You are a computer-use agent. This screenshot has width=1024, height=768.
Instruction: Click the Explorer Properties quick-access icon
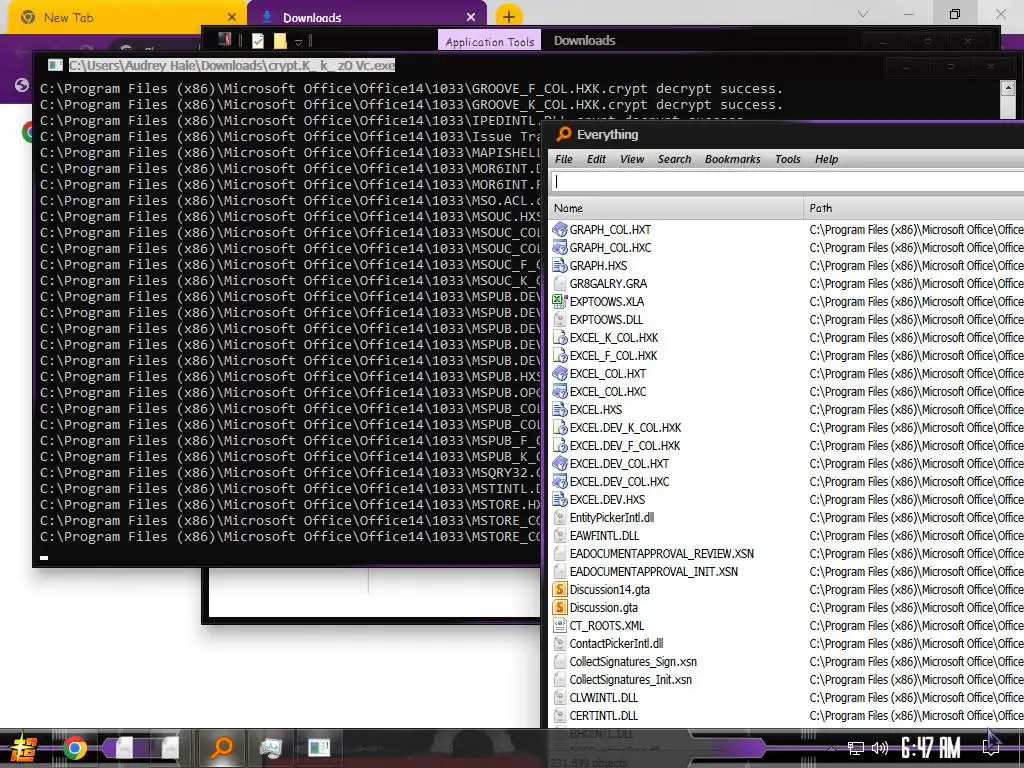pyautogui.click(x=258, y=40)
